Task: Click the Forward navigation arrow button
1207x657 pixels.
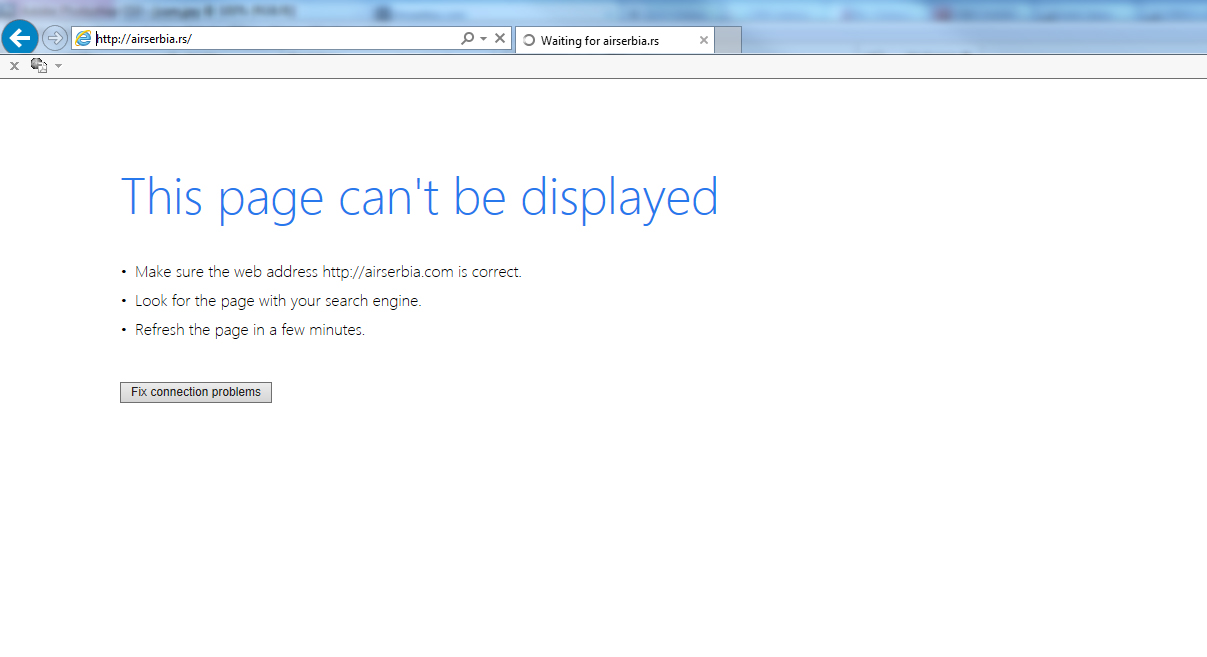Action: click(x=55, y=39)
